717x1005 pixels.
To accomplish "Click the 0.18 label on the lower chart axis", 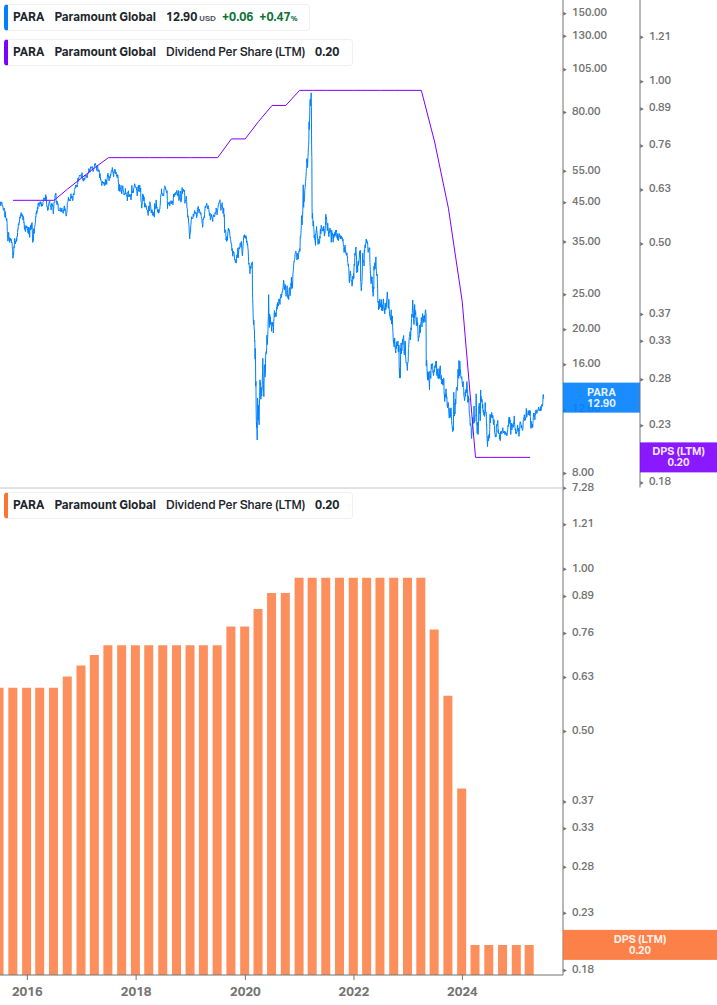I will (x=583, y=969).
